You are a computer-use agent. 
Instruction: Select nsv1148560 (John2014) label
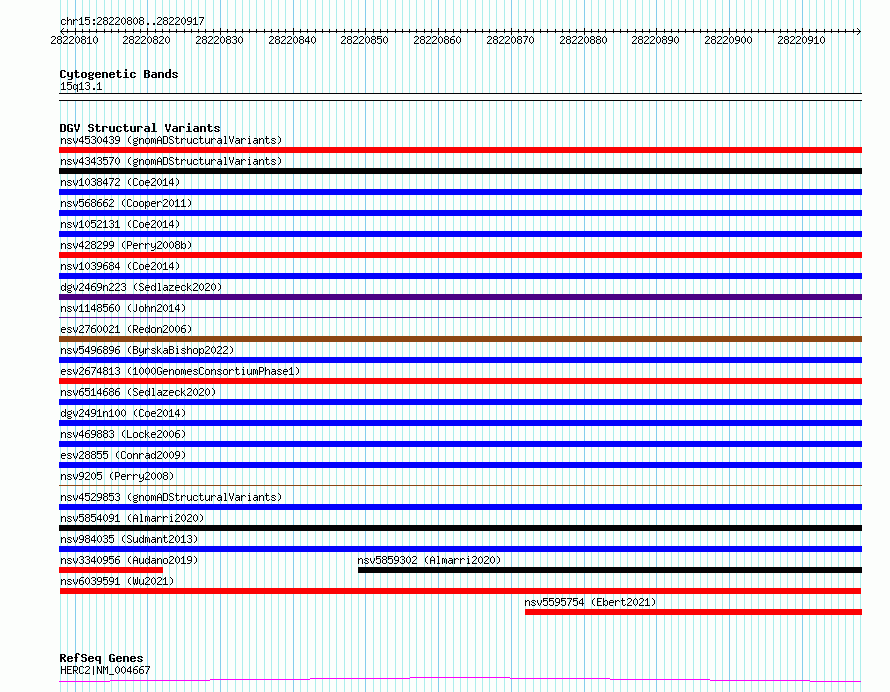[x=123, y=308]
